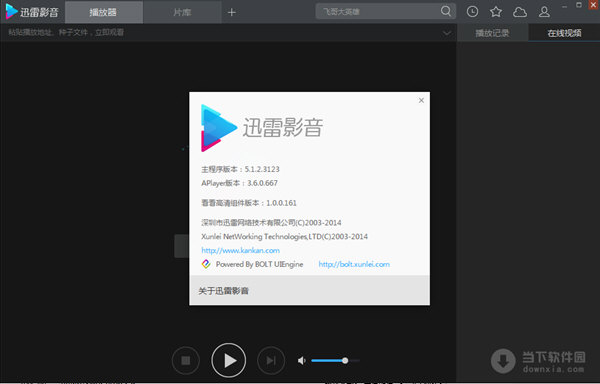Open the http://www.kankan.com link

[x=241, y=251]
